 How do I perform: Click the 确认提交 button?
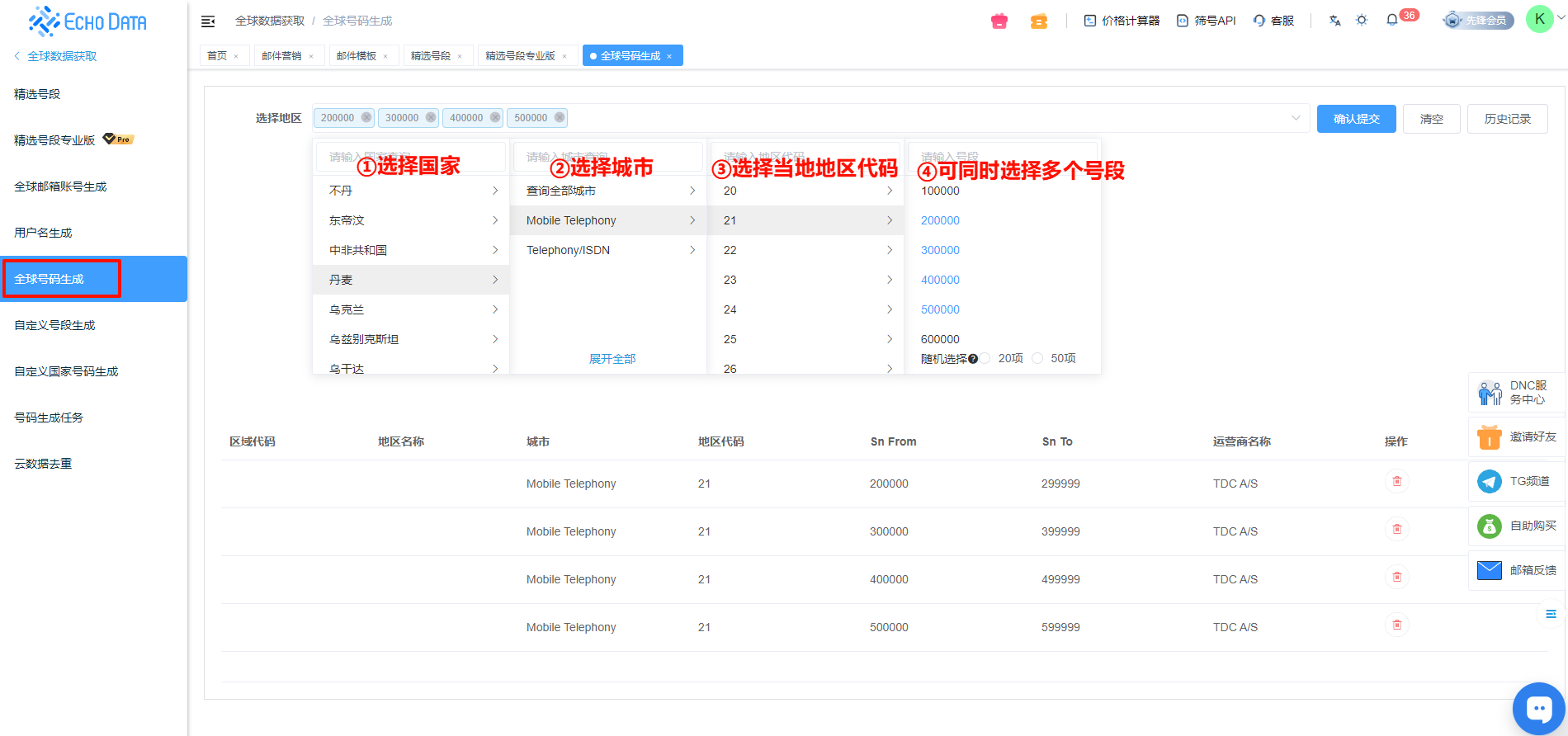pos(1356,119)
